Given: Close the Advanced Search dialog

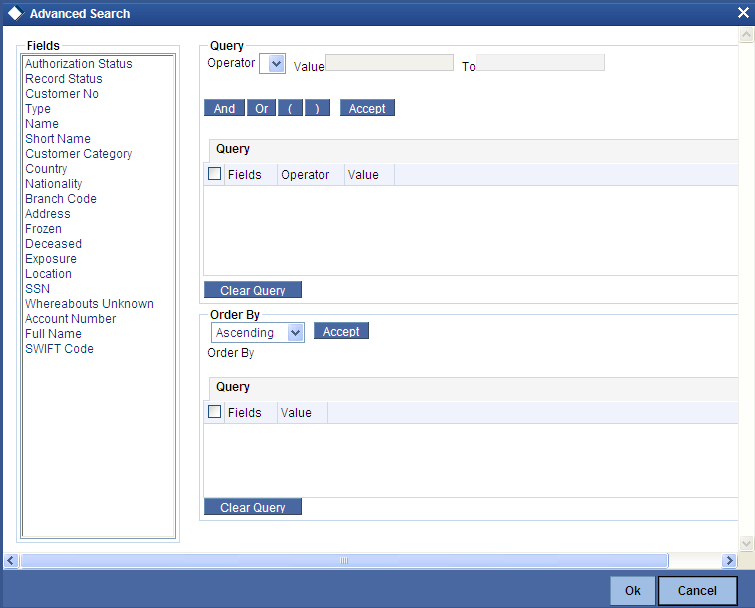Looking at the screenshot, I should [x=743, y=13].
